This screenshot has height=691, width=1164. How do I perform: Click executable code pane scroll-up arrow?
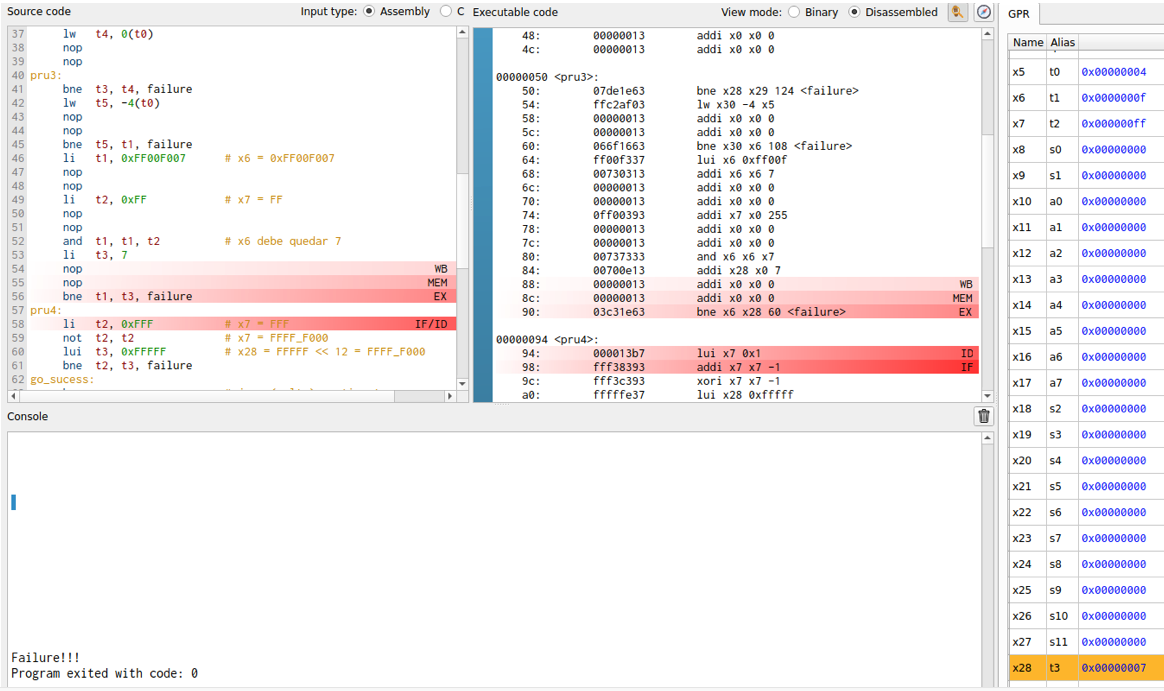[986, 33]
